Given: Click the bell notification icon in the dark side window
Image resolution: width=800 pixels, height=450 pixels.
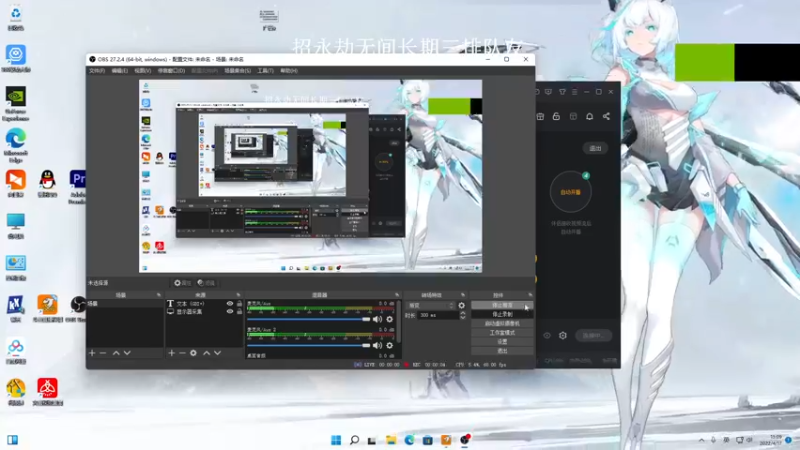Looking at the screenshot, I should click(589, 116).
